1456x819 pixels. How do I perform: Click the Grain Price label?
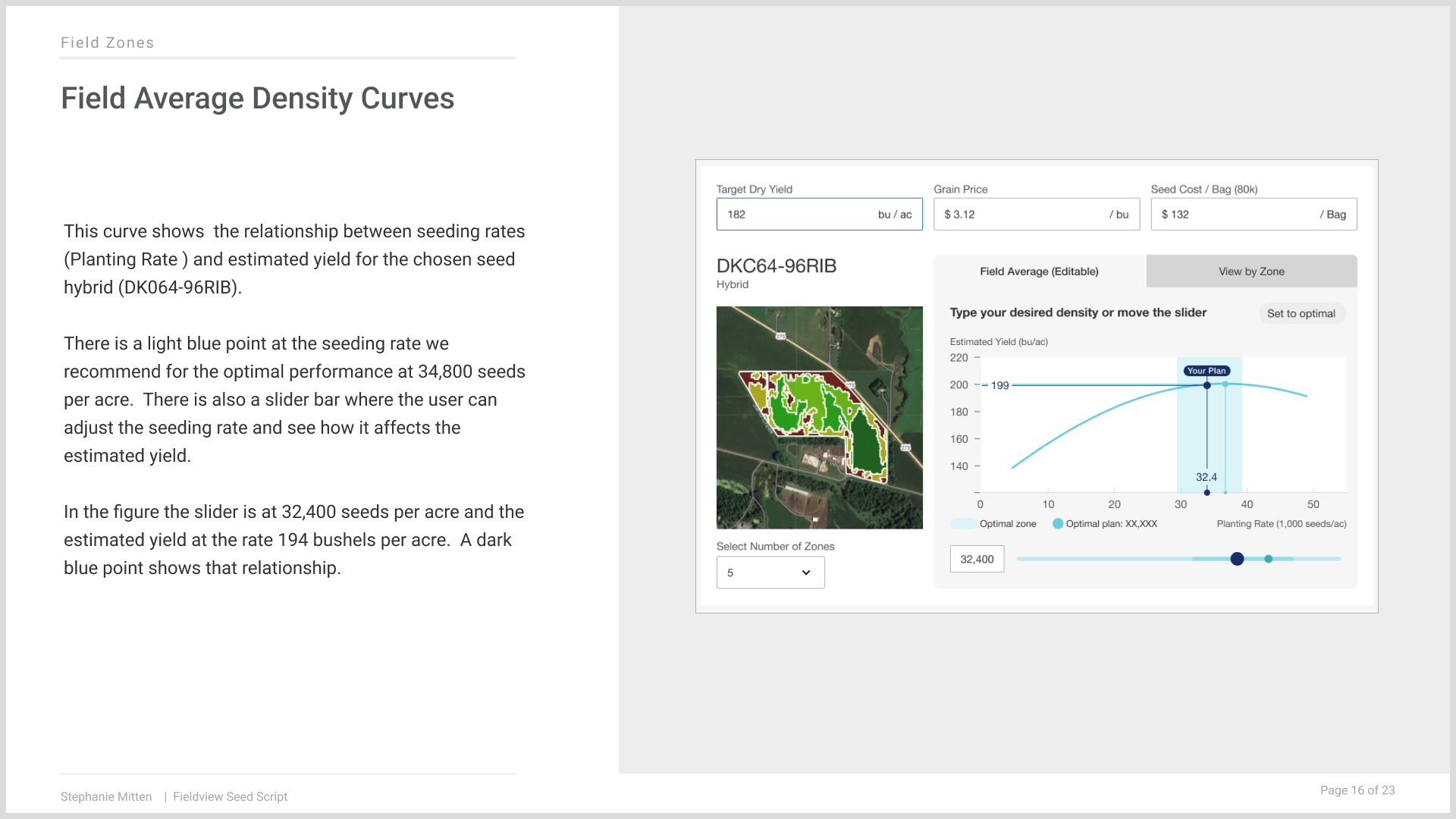click(x=961, y=190)
